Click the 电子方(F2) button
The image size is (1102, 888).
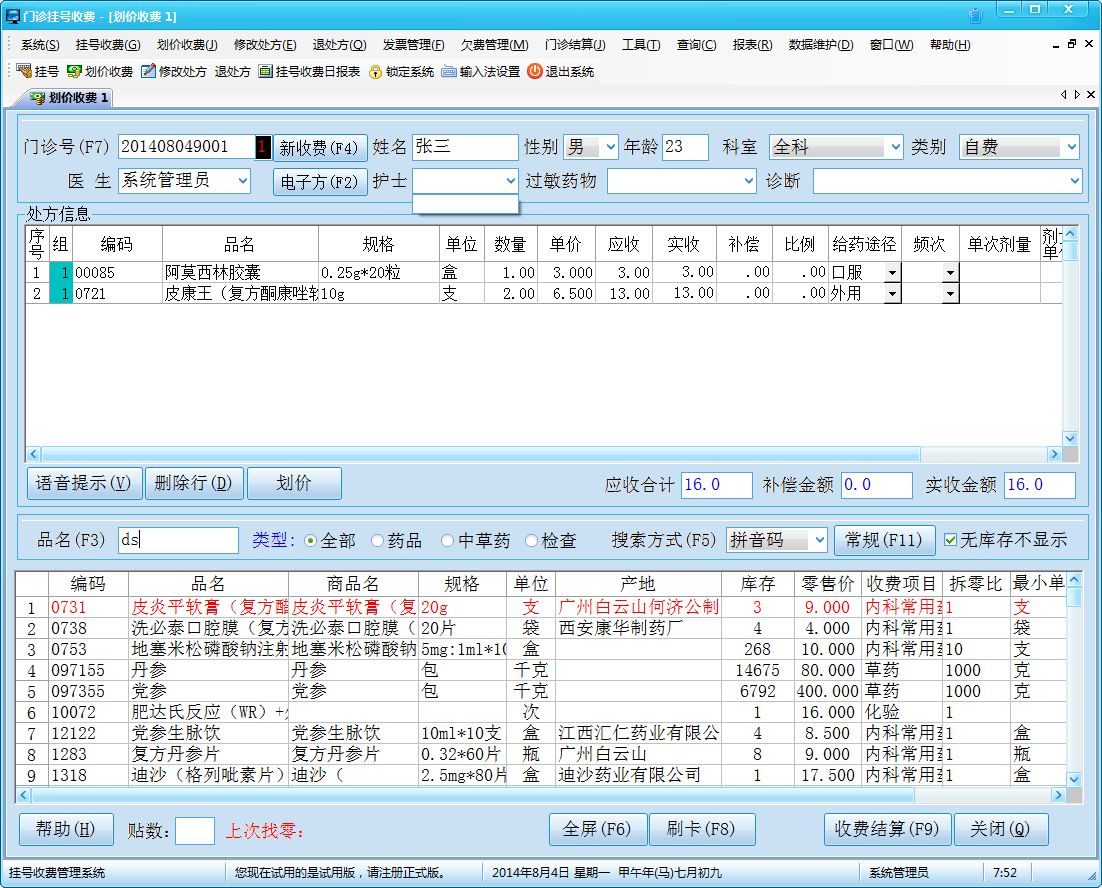pos(320,182)
